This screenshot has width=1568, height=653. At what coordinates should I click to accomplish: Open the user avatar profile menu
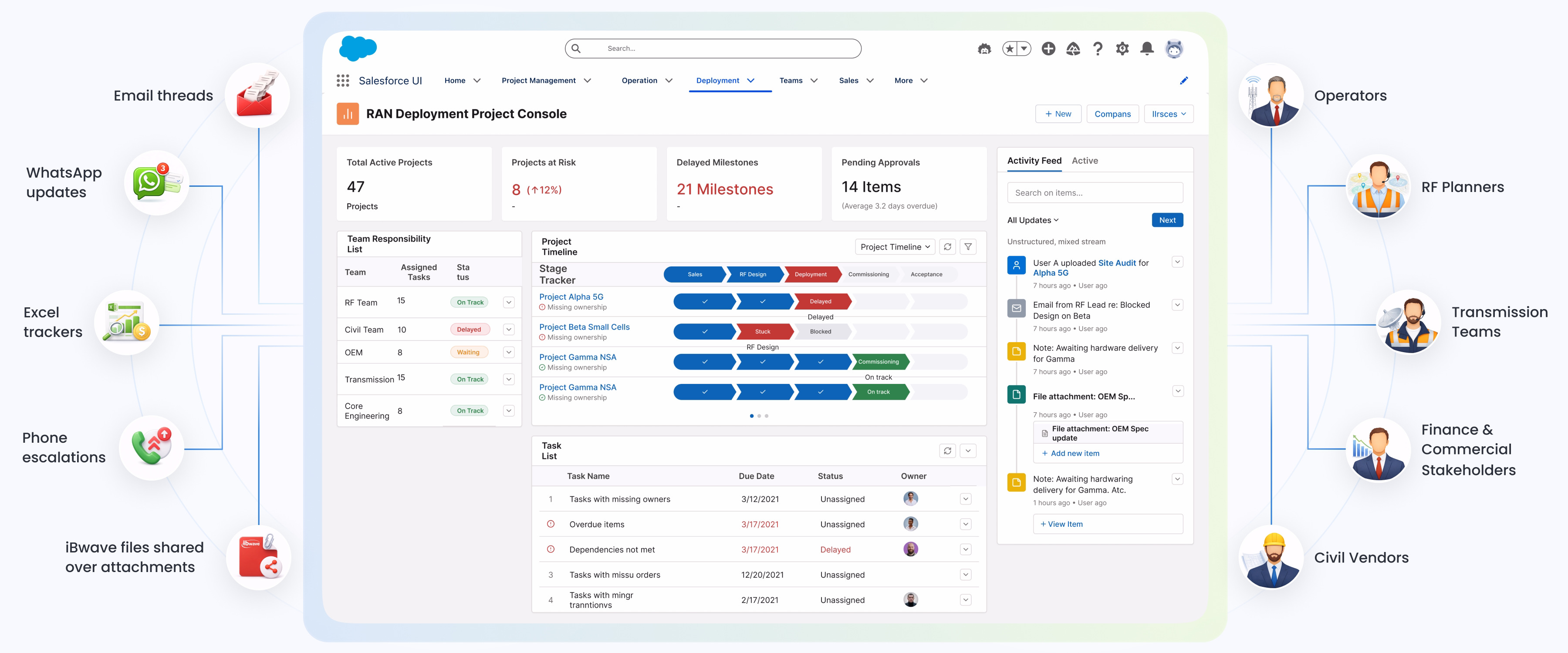pyautogui.click(x=1174, y=49)
